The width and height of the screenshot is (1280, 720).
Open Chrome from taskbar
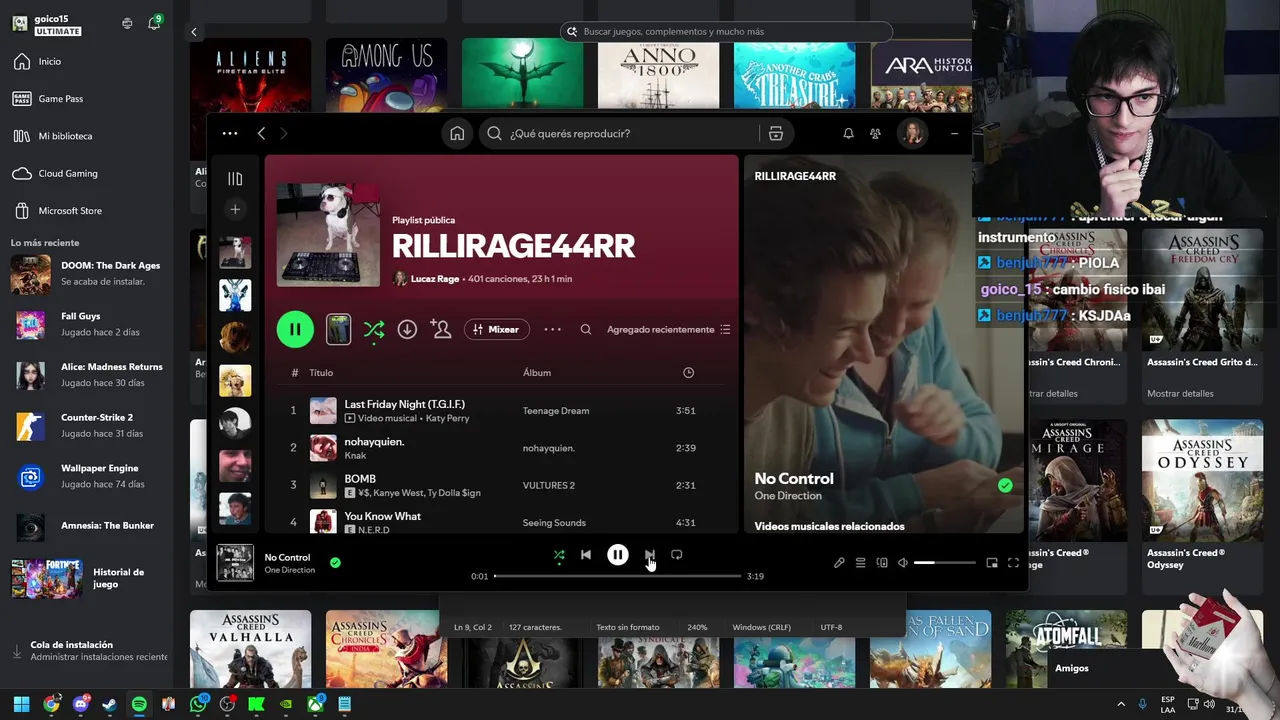click(51, 704)
